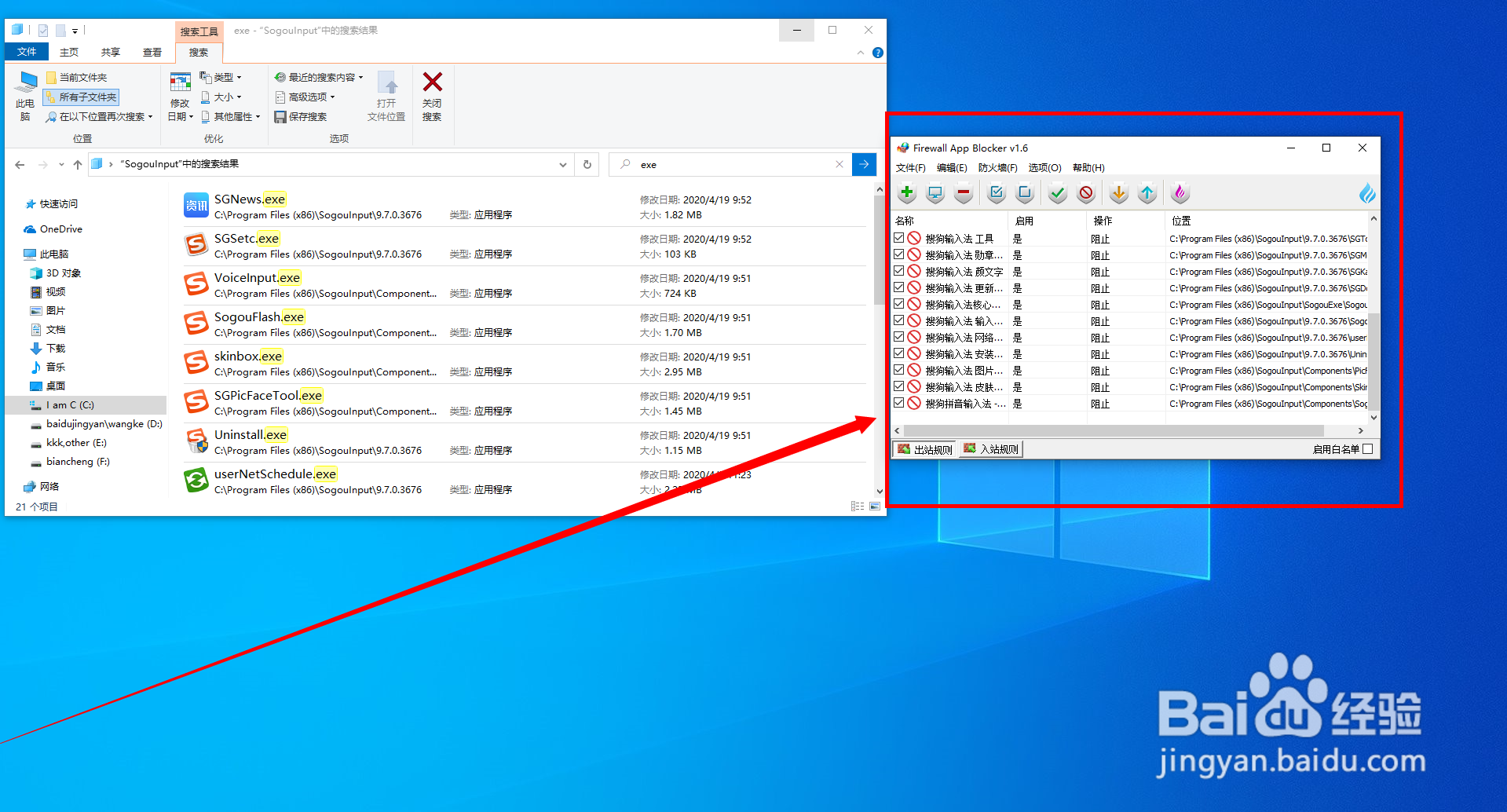Click the green plus Add Application icon
The width and height of the screenshot is (1507, 812).
(x=907, y=192)
